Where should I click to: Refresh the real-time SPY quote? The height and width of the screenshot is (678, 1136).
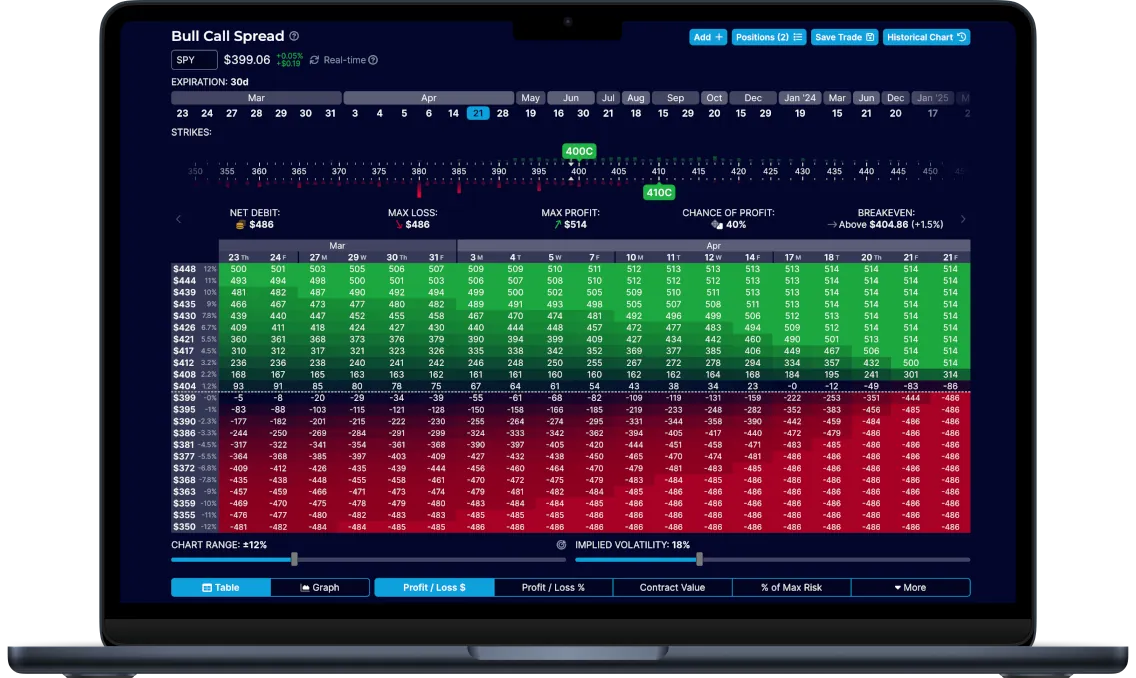coord(313,60)
